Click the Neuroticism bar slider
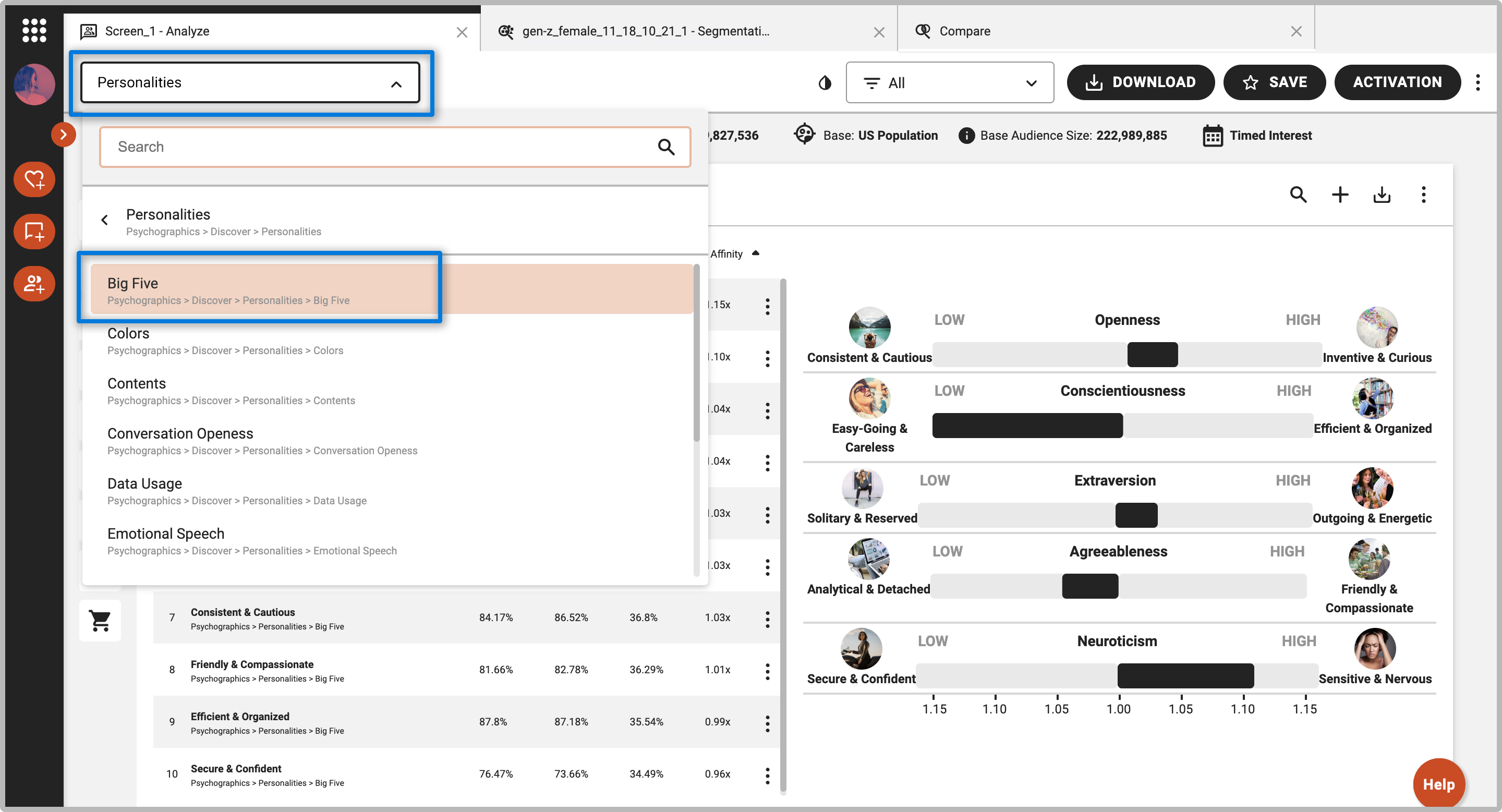The width and height of the screenshot is (1502, 812). [x=1185, y=675]
